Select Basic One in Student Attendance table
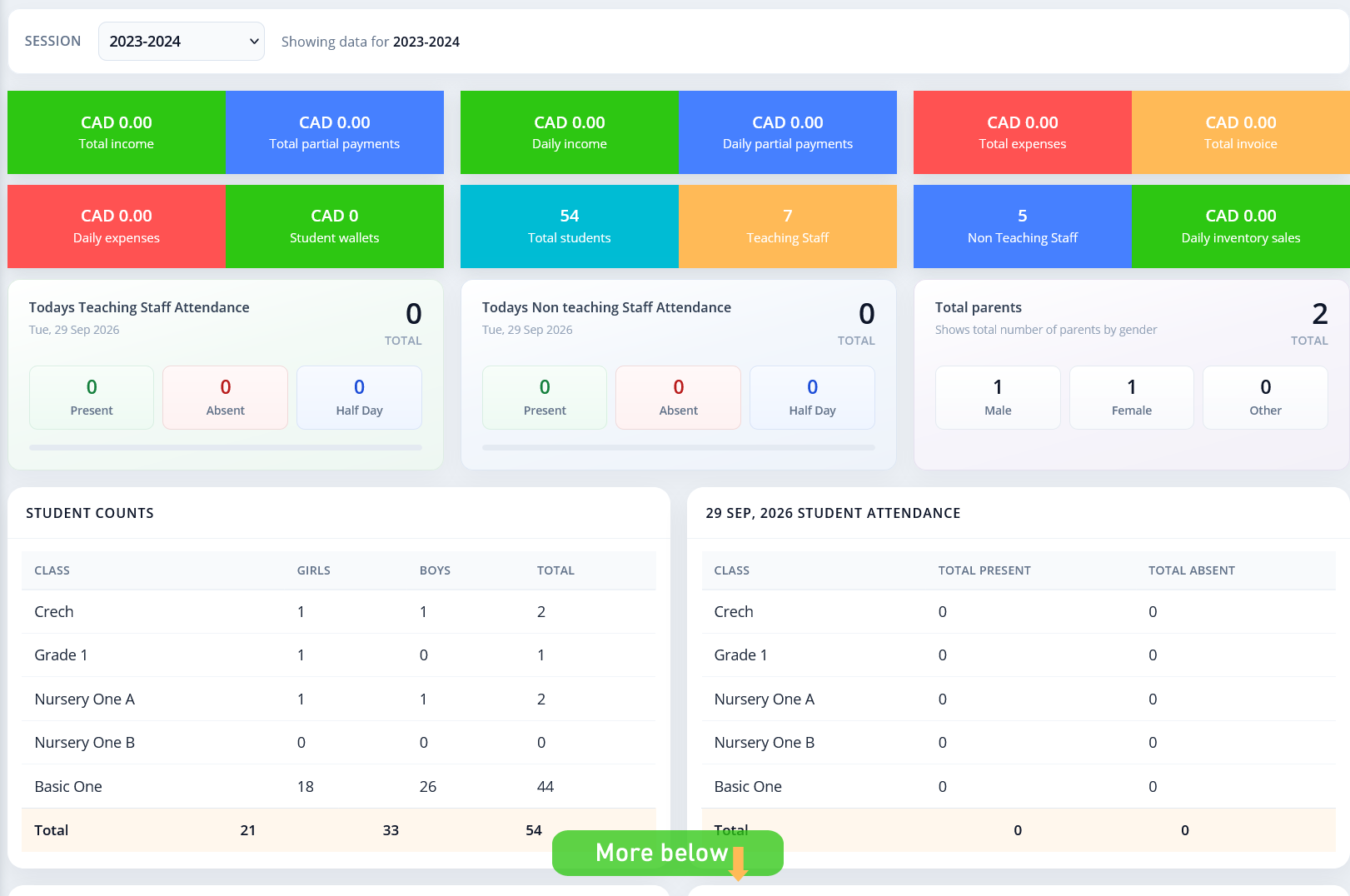1350x896 pixels. coord(1019,787)
